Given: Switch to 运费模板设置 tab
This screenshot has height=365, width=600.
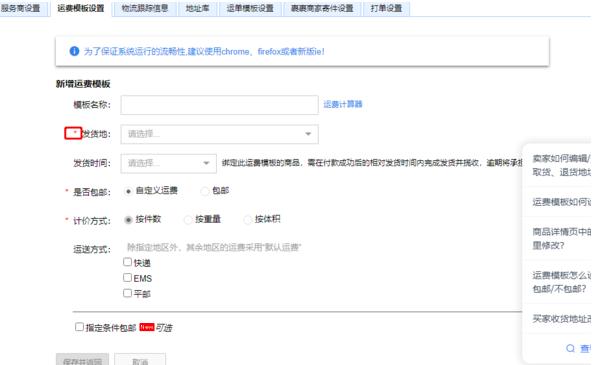Looking at the screenshot, I should pos(81,8).
